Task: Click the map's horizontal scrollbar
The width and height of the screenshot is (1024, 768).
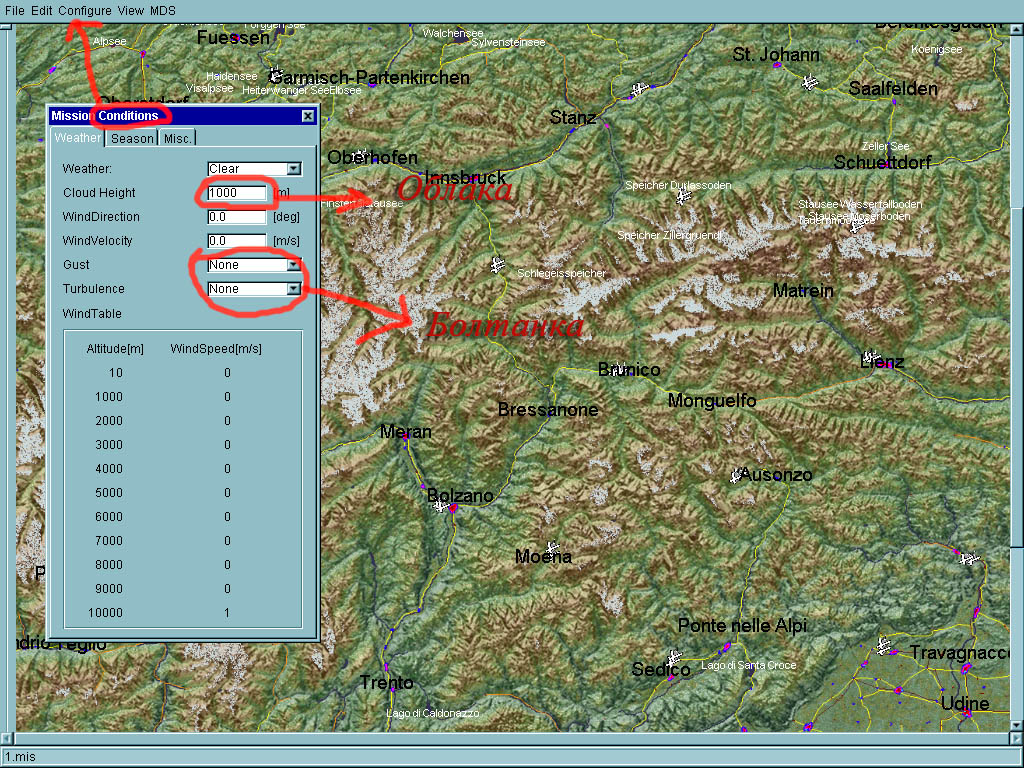Action: pos(511,739)
